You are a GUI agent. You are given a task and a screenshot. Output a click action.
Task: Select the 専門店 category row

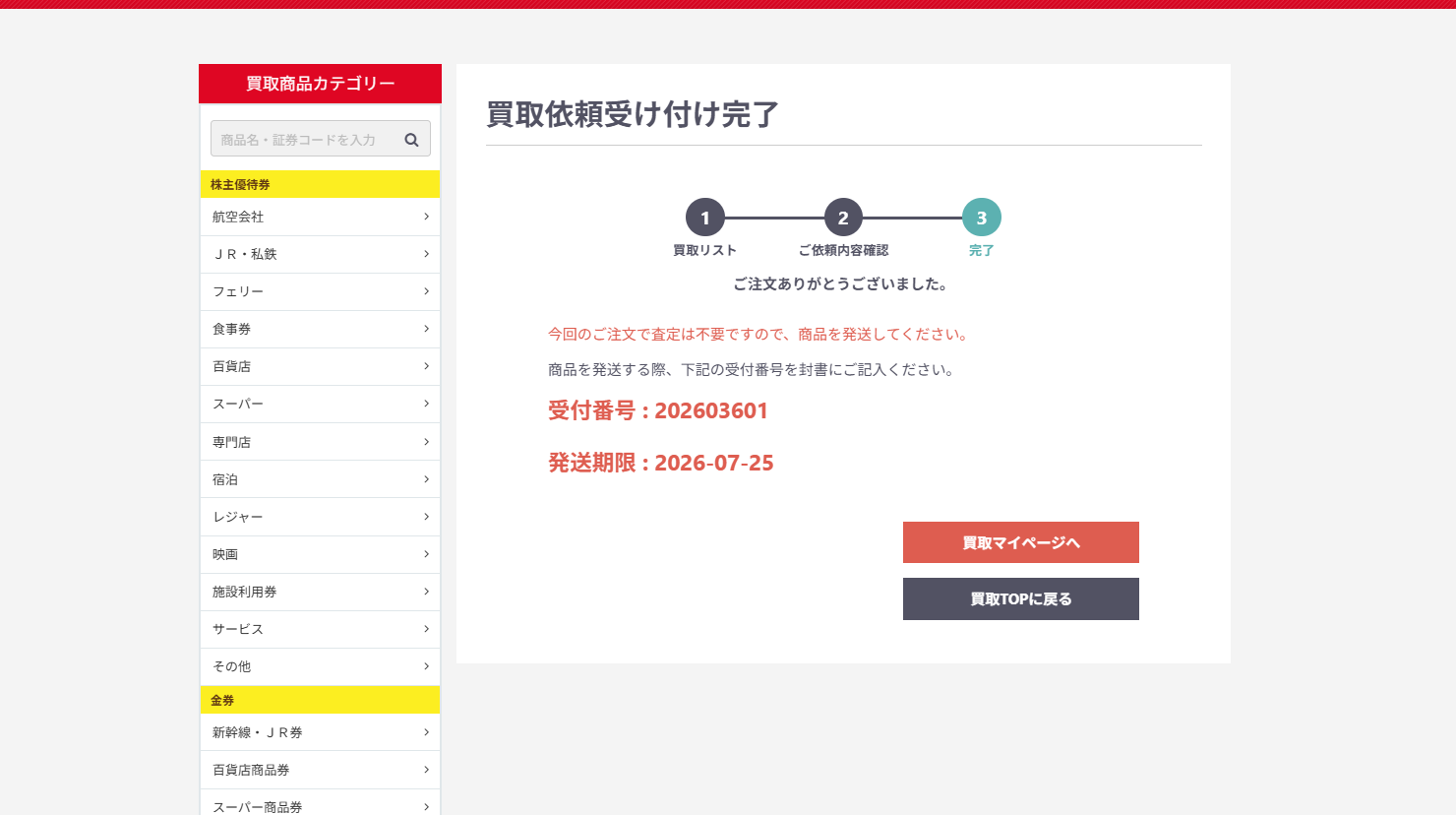point(320,442)
